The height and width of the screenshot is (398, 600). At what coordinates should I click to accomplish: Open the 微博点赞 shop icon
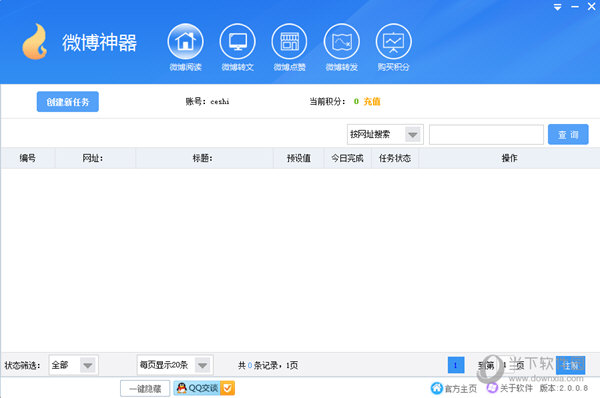pyautogui.click(x=289, y=42)
